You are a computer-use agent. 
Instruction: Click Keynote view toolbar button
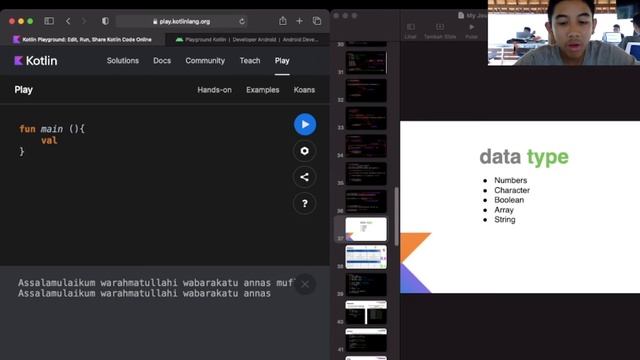pyautogui.click(x=411, y=31)
